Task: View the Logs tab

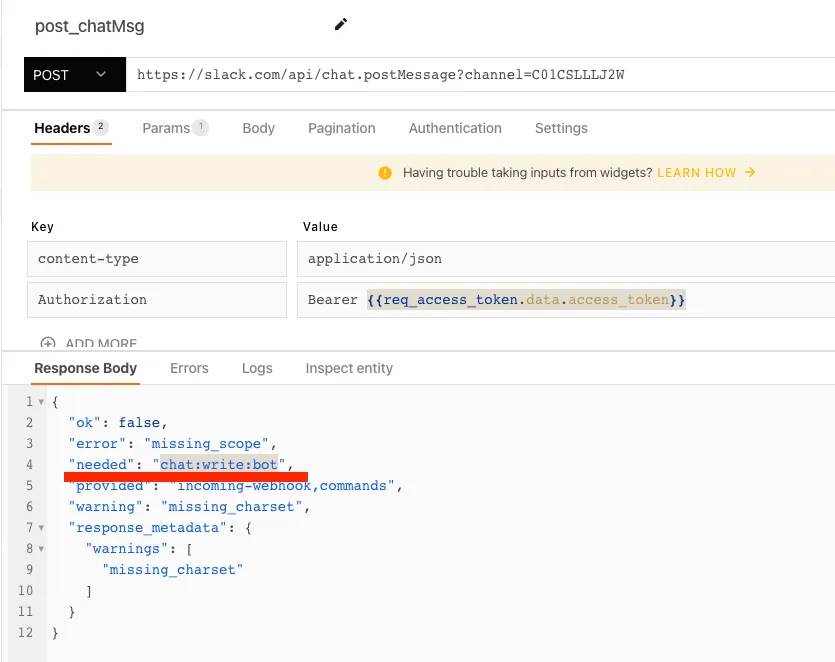Action: [x=257, y=368]
